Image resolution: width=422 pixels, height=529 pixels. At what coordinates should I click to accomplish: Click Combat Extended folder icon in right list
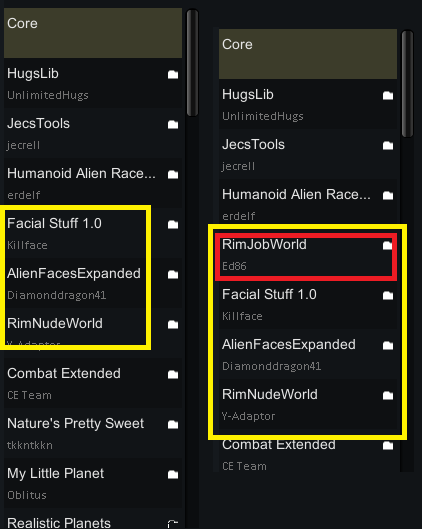[x=388, y=445]
